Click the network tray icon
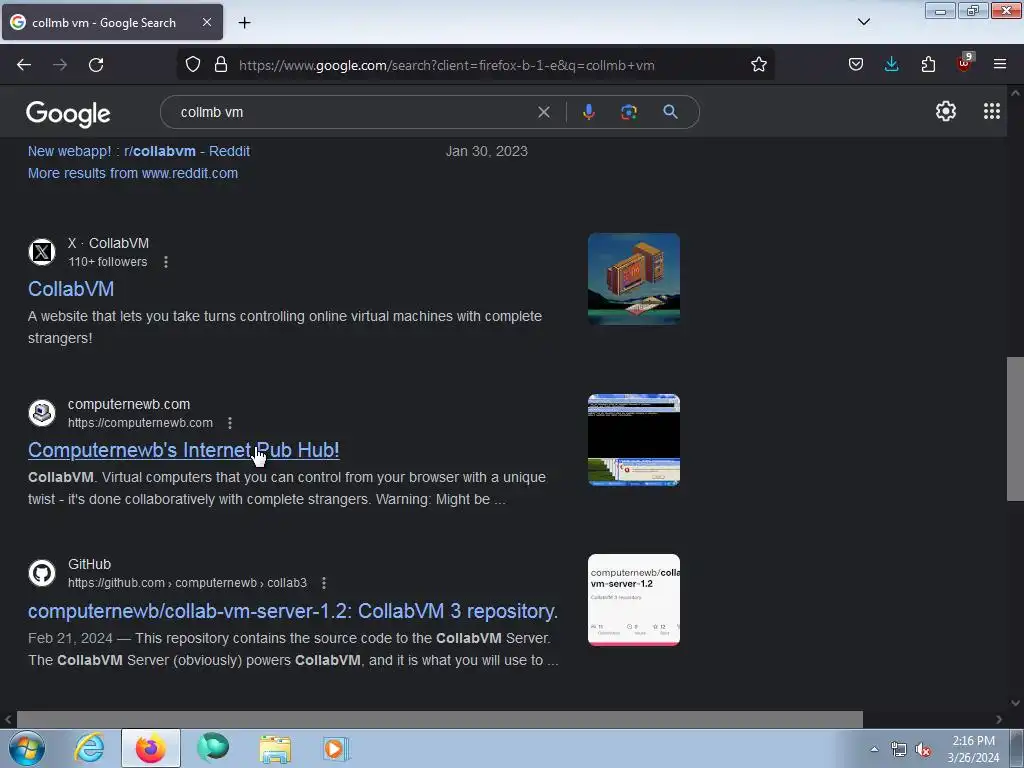1024x768 pixels. (x=899, y=749)
